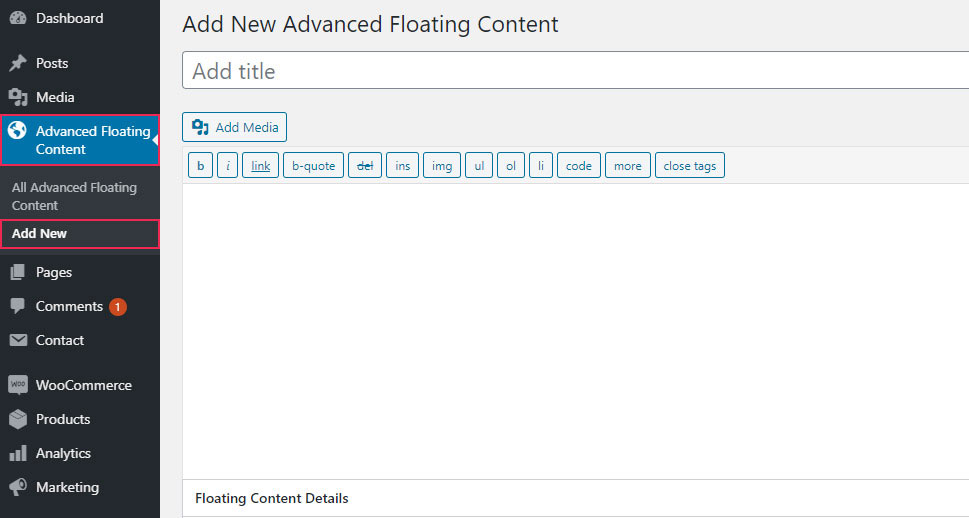Insert bold tag with b button
The image size is (969, 518).
pos(200,166)
